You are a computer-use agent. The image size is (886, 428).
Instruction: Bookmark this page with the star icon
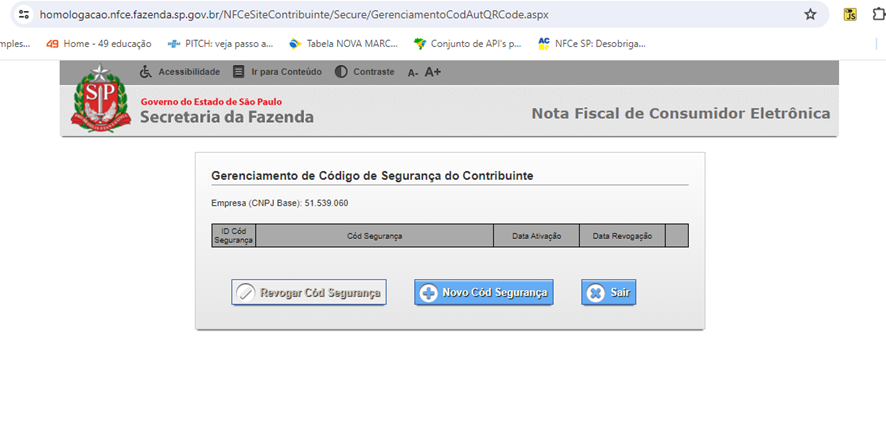(x=810, y=15)
